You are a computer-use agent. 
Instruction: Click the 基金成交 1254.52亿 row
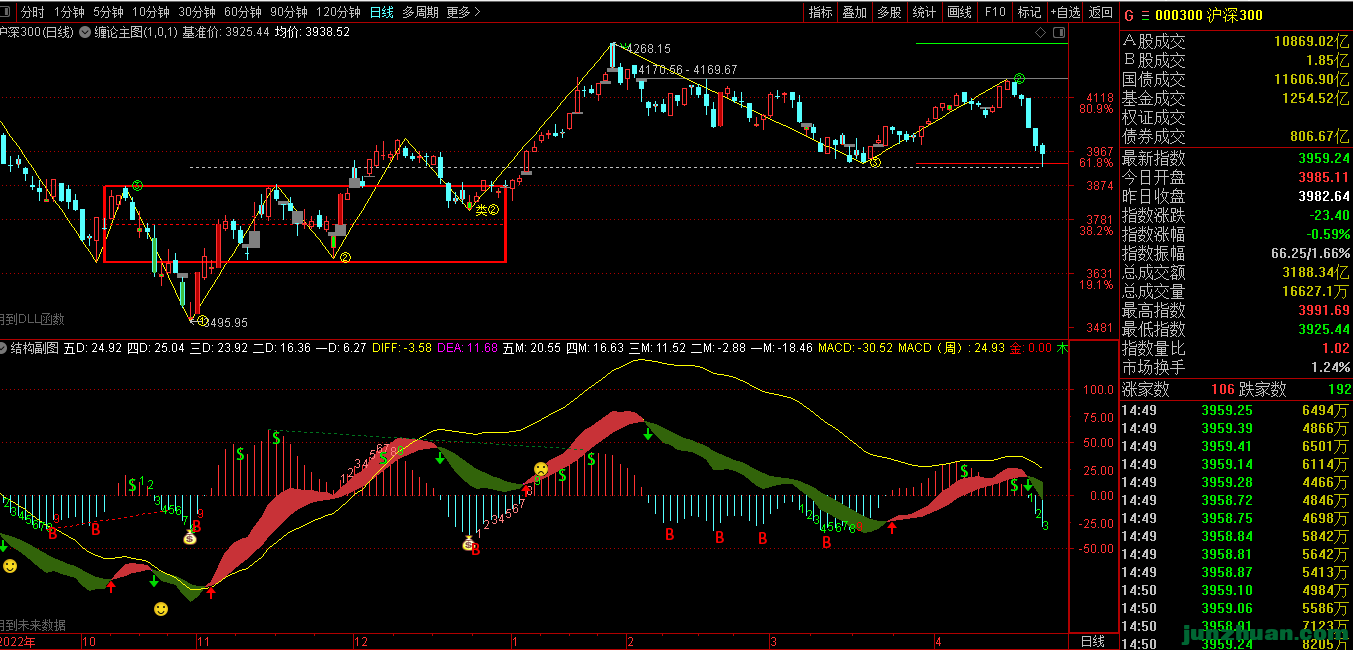point(1235,98)
